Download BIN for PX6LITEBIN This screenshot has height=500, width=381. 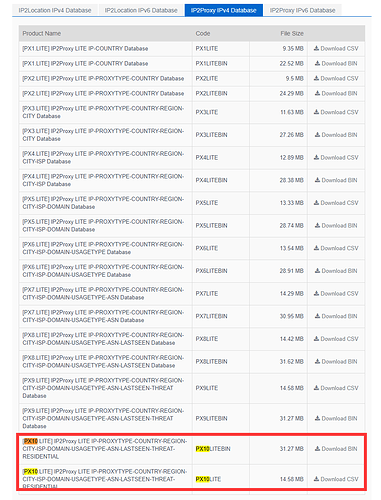pyautogui.click(x=336, y=271)
